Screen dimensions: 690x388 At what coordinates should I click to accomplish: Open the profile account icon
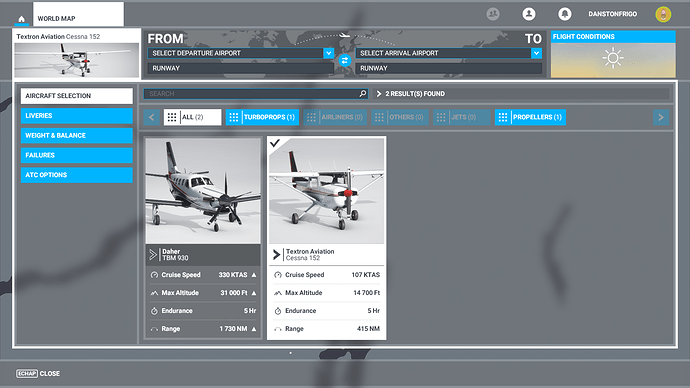(529, 14)
